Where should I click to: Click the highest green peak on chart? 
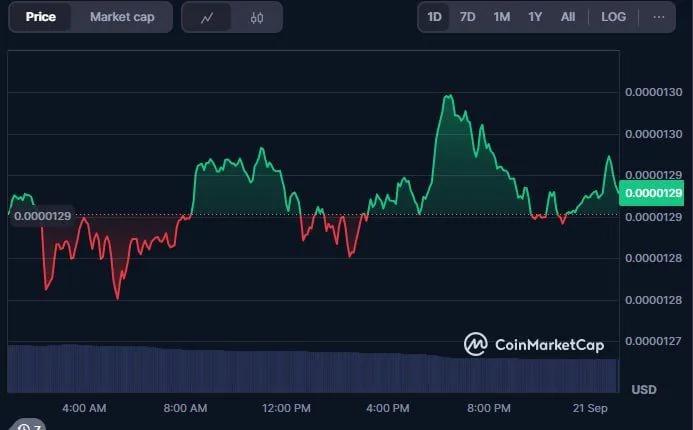tap(447, 98)
